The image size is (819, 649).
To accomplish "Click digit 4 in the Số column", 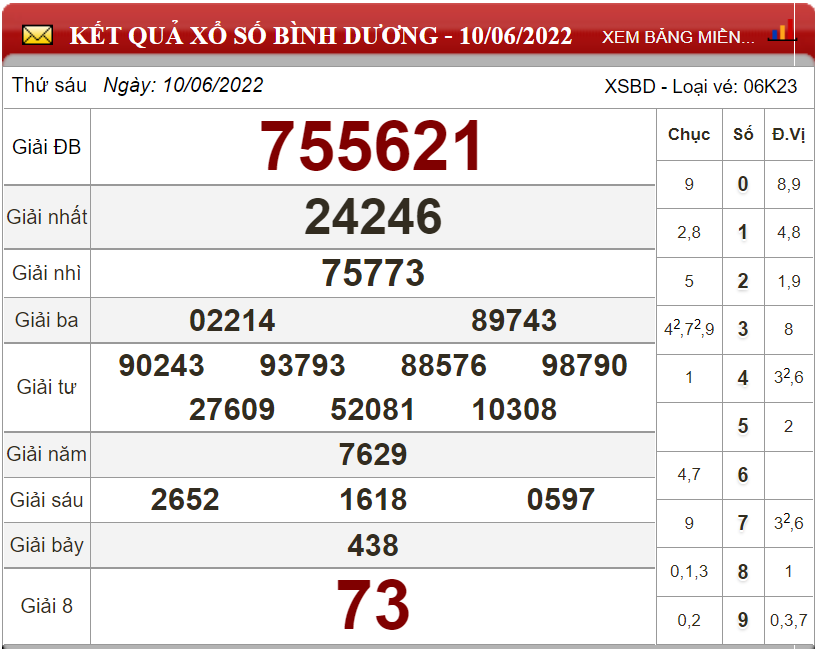I will coord(743,377).
